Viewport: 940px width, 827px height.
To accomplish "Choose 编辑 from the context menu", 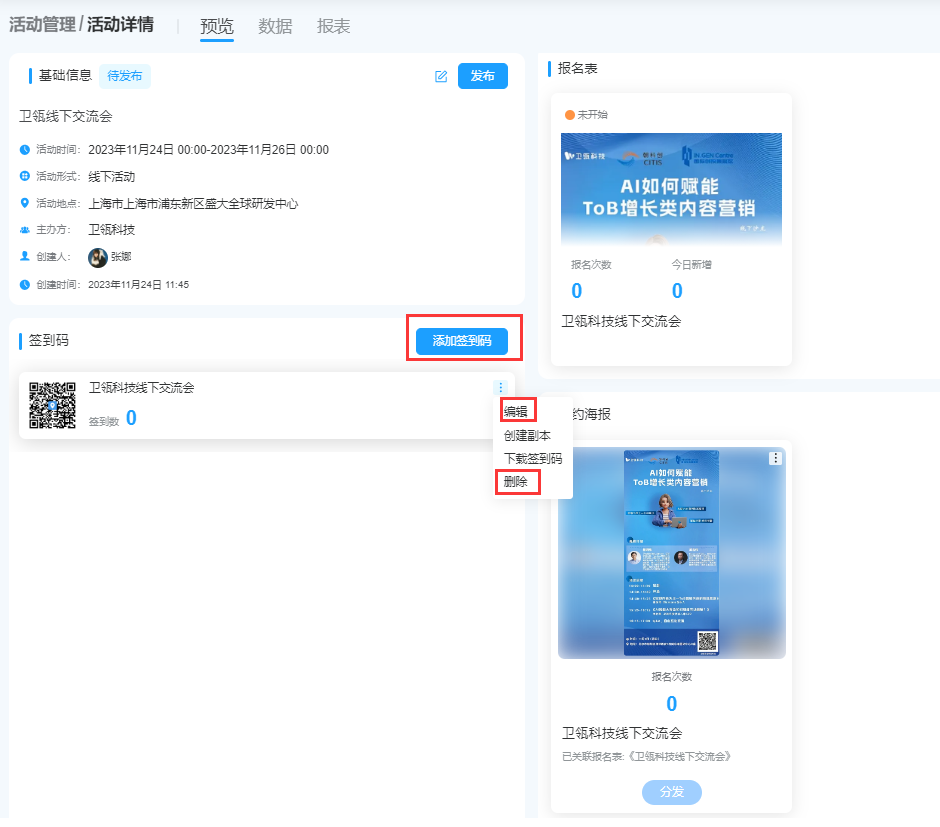I will (516, 411).
